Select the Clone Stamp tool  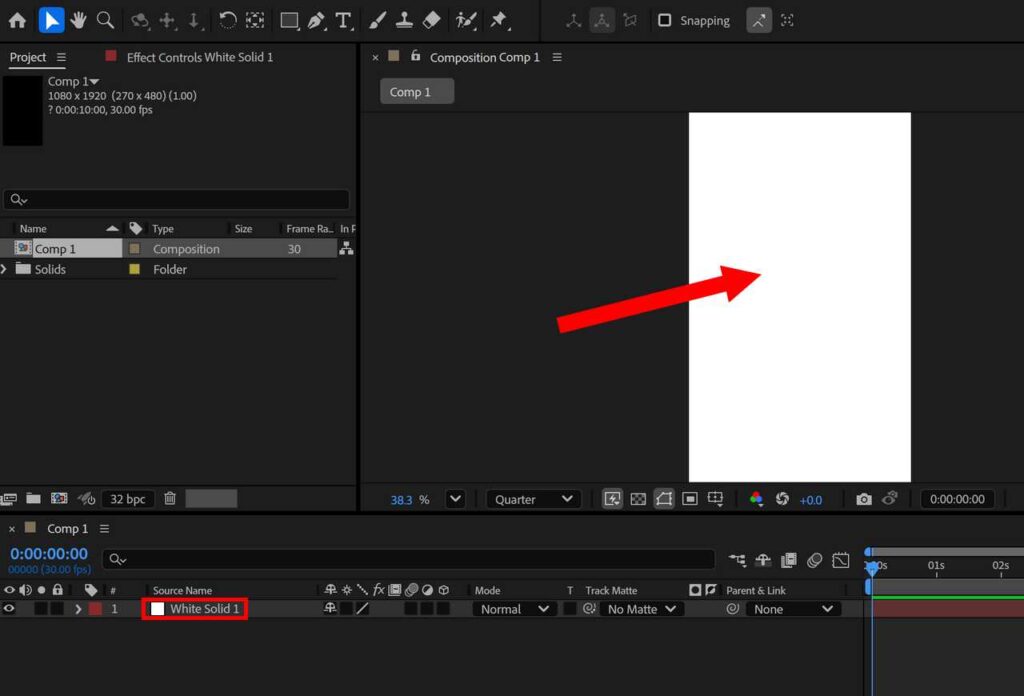(404, 20)
